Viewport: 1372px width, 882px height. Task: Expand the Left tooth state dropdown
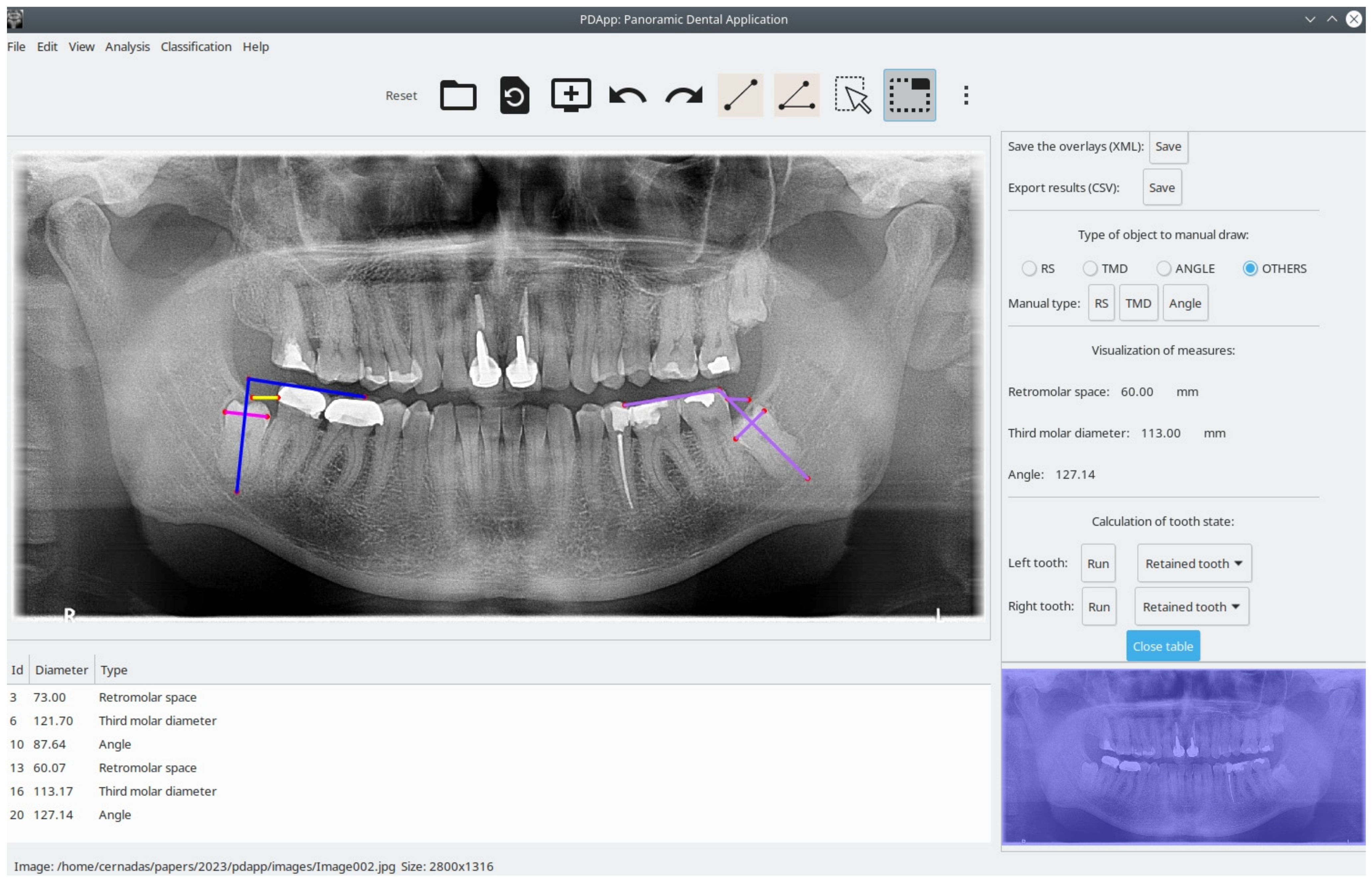point(1194,563)
